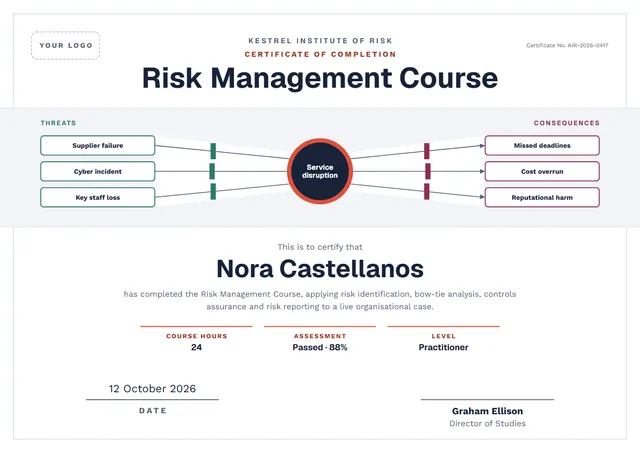Click the YOUR LOGO placeholder box

[66, 45]
